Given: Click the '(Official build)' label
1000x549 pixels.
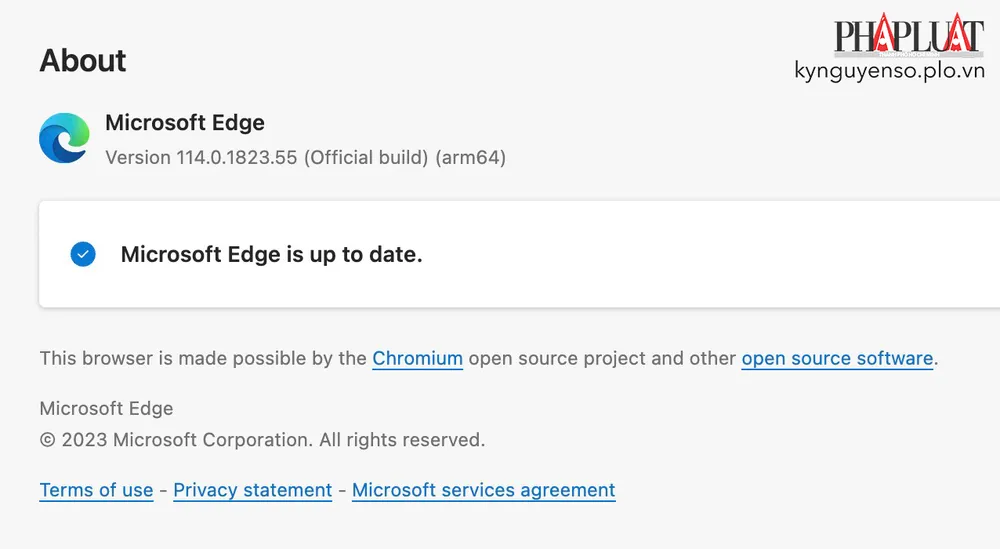Looking at the screenshot, I should [366, 158].
